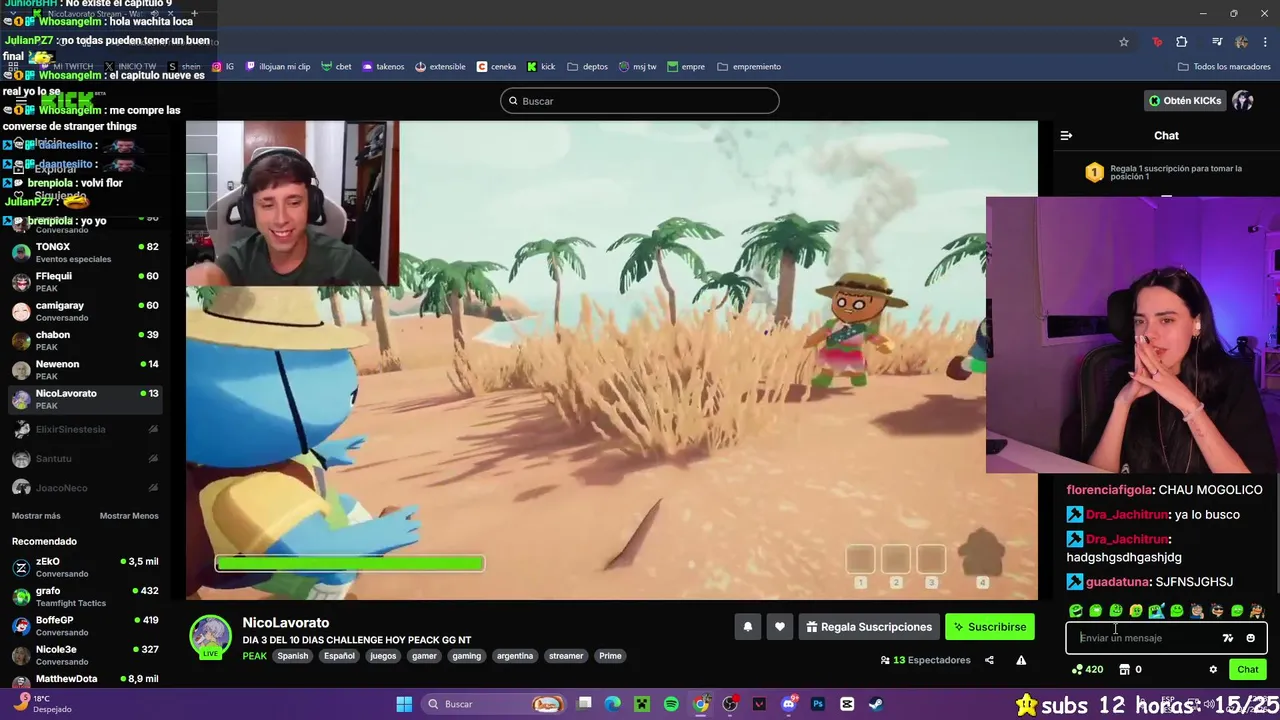Open the CapCut icon in the taskbar
The width and height of the screenshot is (1280, 720).
pos(847,704)
